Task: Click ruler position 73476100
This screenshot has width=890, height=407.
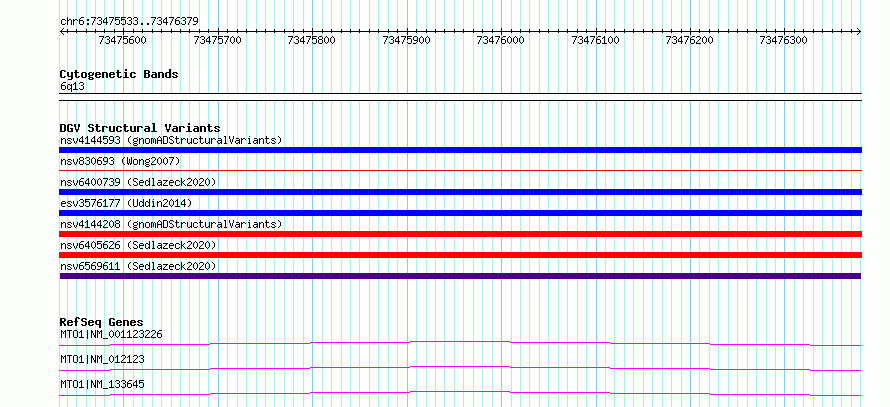Action: pos(595,40)
